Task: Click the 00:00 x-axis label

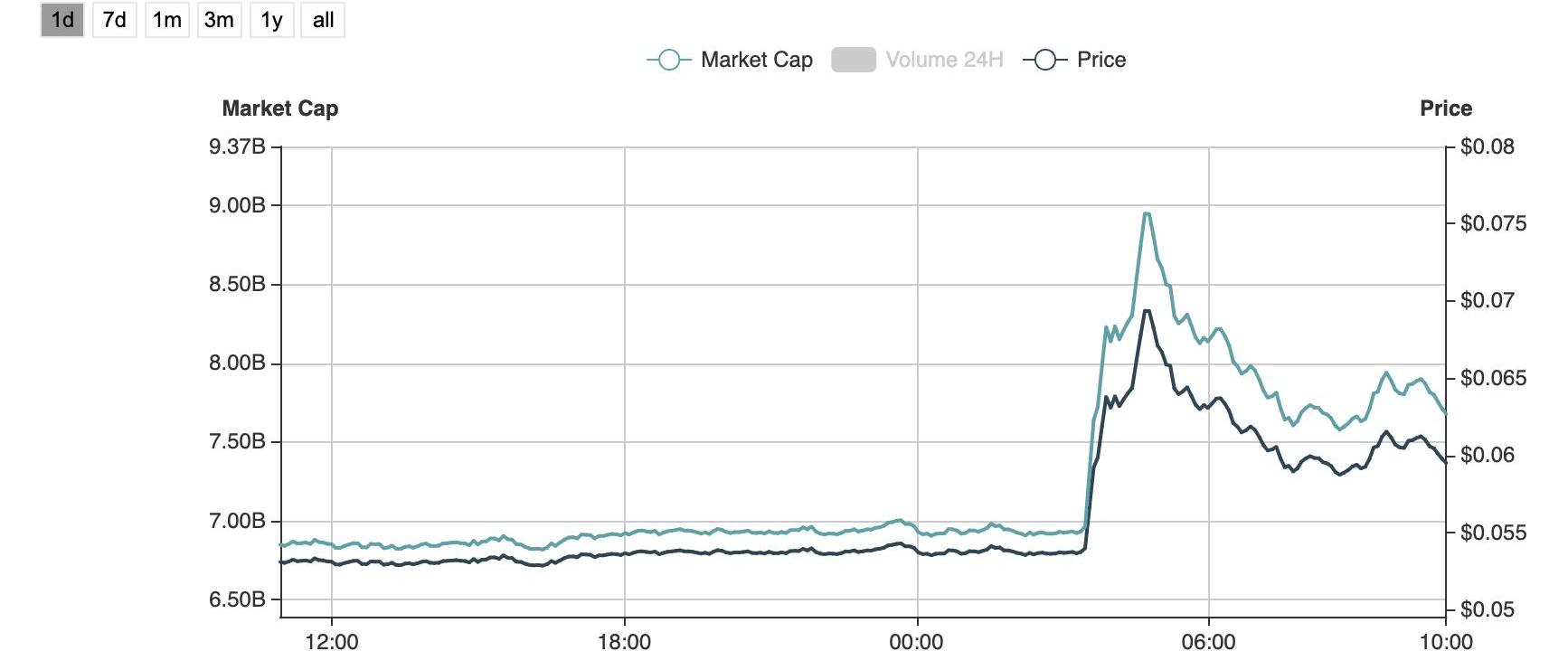Action: click(x=916, y=641)
